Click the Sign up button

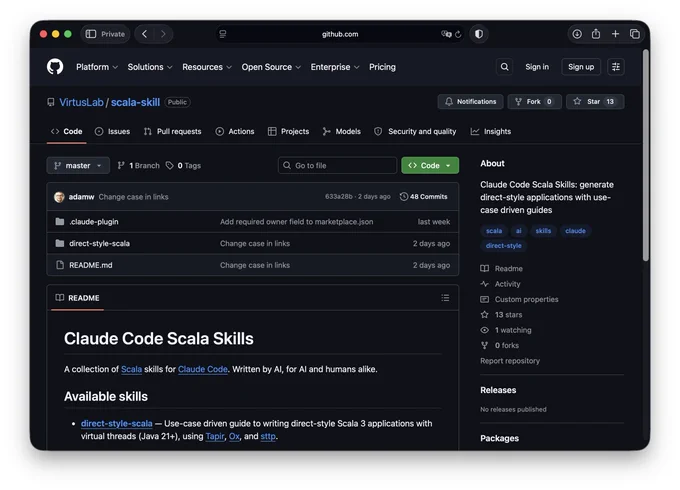[x=581, y=67]
